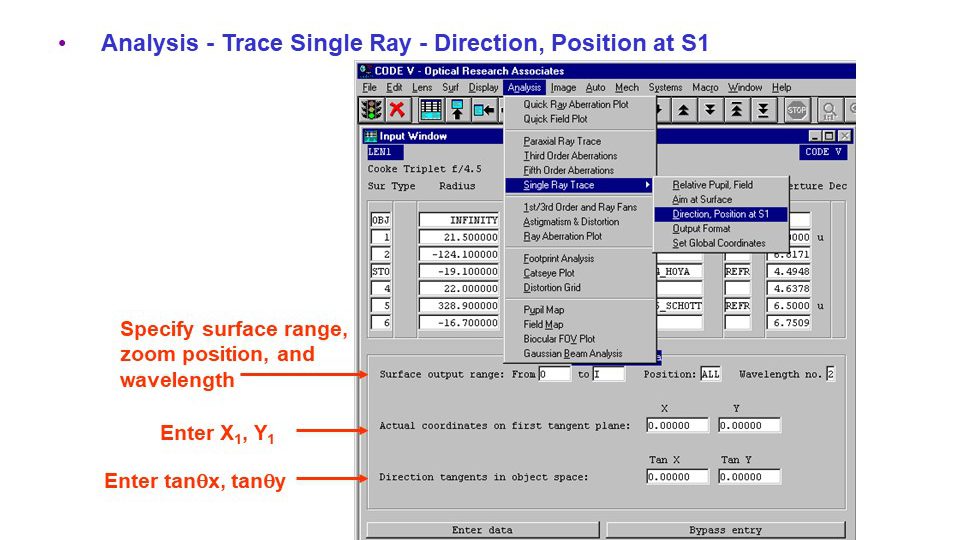Click the surface range 'to' field

tap(608, 374)
